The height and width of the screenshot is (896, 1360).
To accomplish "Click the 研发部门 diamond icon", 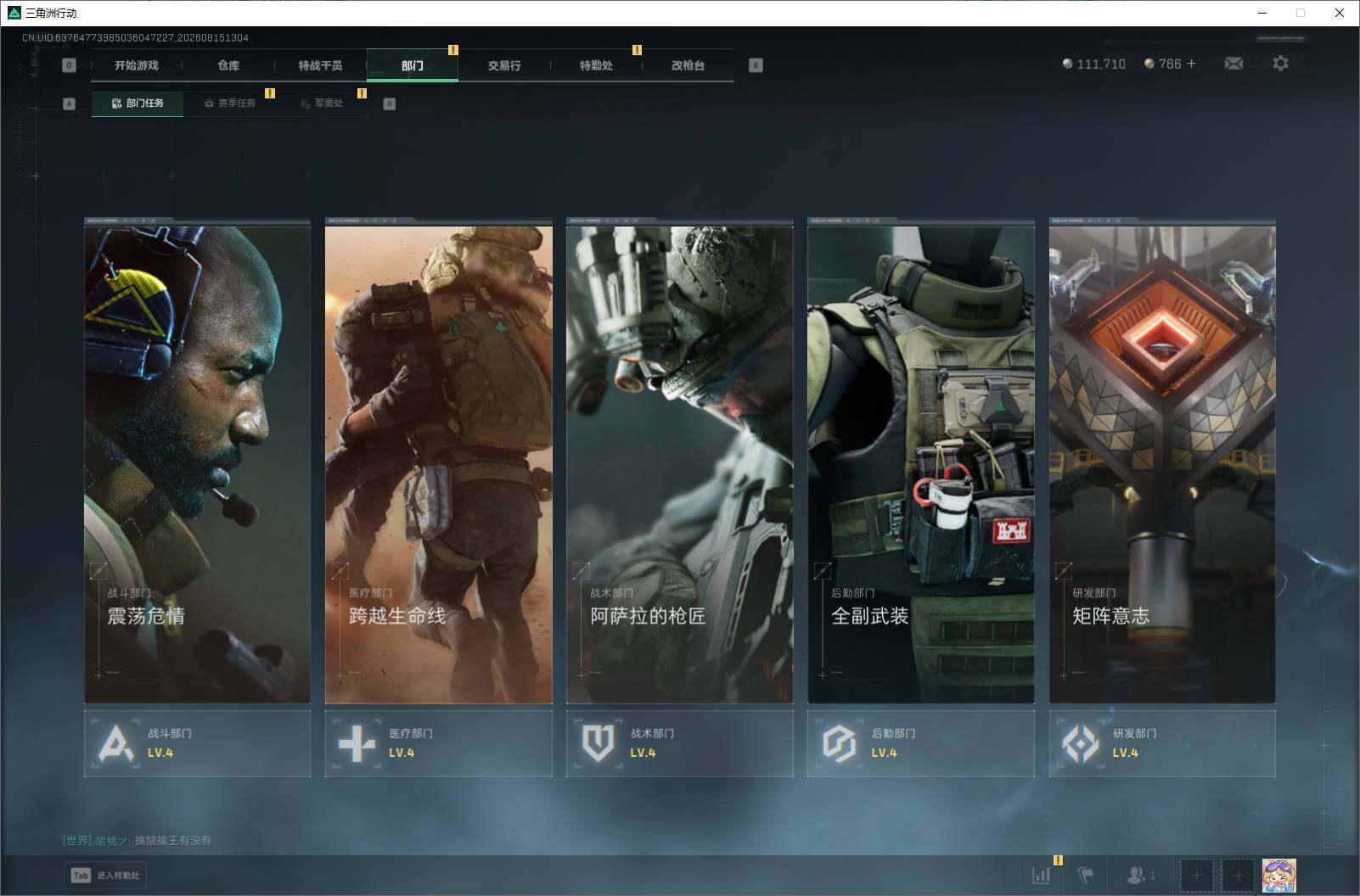I will click(1080, 744).
